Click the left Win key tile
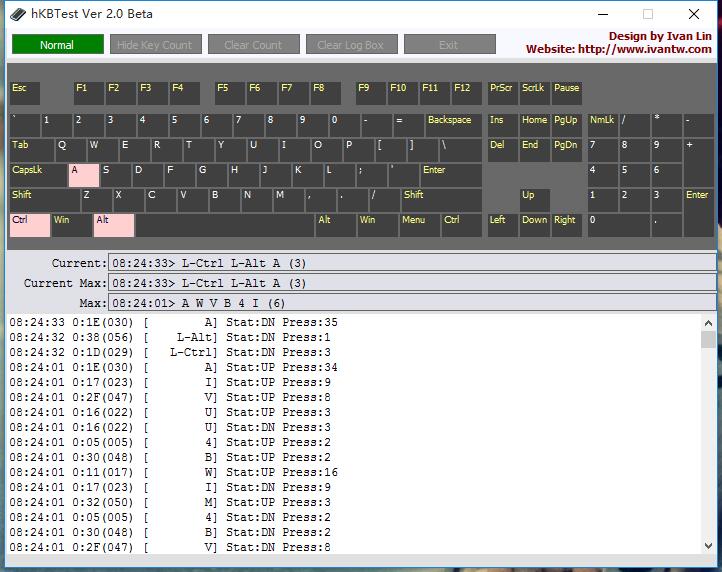 (x=72, y=225)
